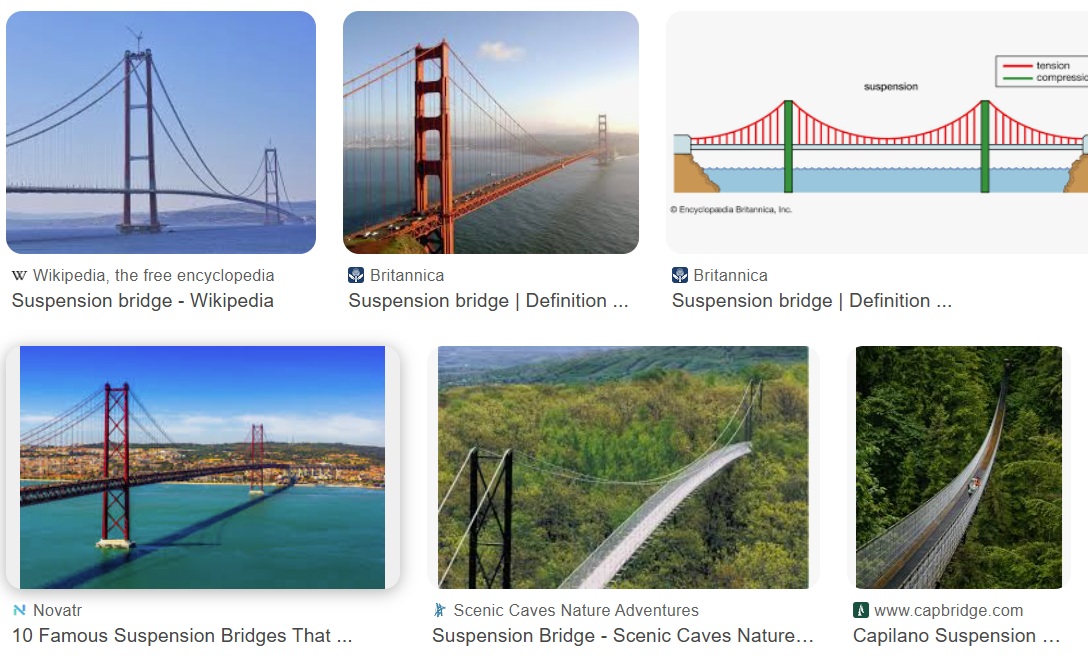Open the tension and compression diagram image

click(877, 132)
